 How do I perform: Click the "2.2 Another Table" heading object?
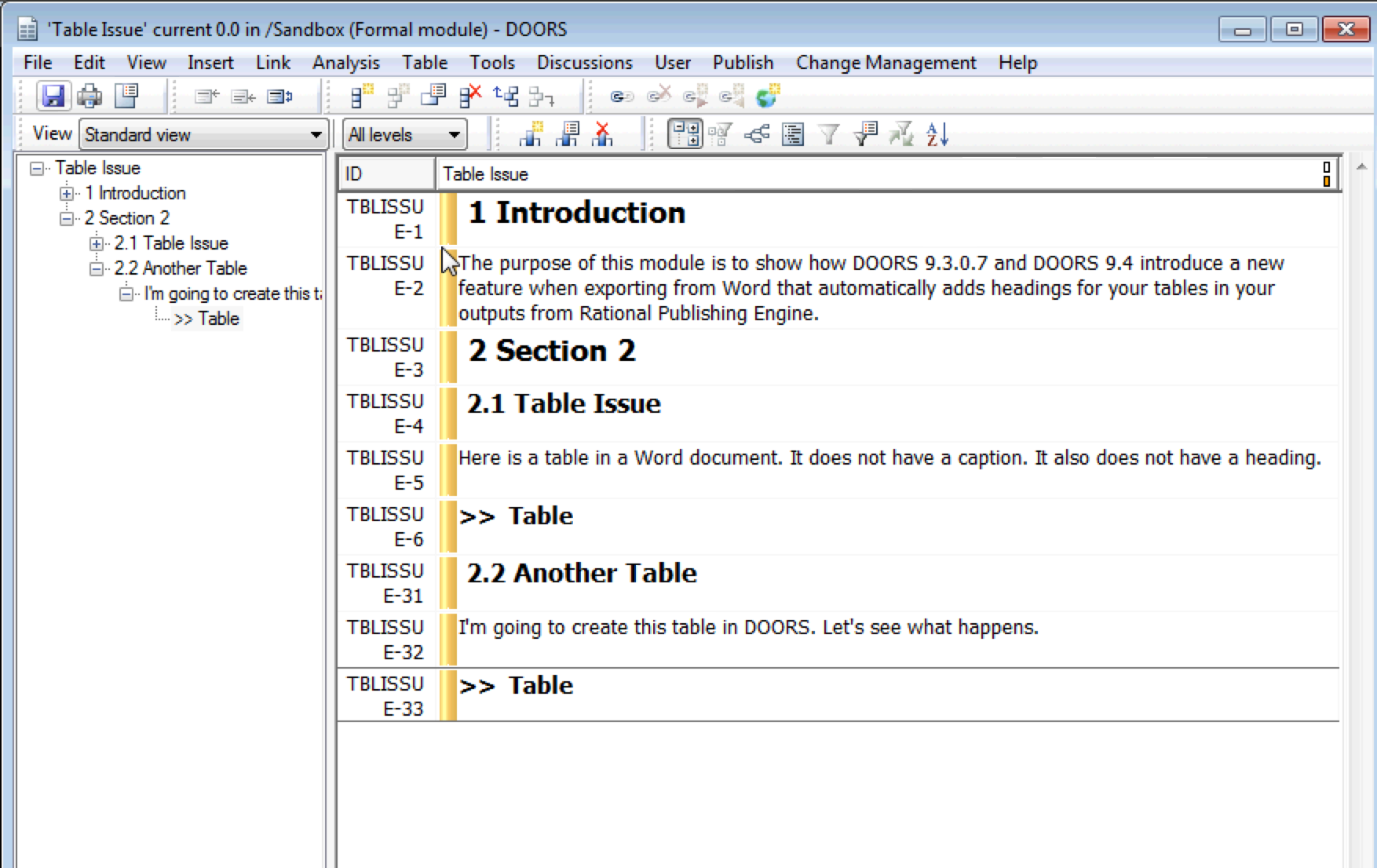pyautogui.click(x=582, y=573)
